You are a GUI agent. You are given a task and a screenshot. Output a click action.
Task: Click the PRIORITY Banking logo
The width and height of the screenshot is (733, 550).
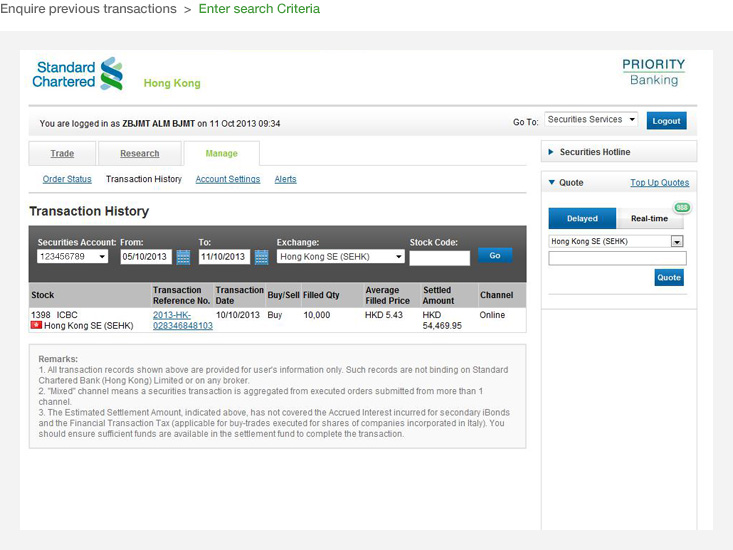pos(654,72)
